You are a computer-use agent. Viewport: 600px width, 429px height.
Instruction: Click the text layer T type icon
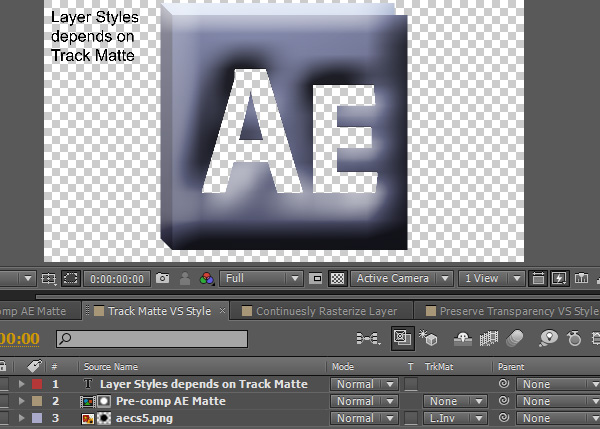tap(88, 384)
